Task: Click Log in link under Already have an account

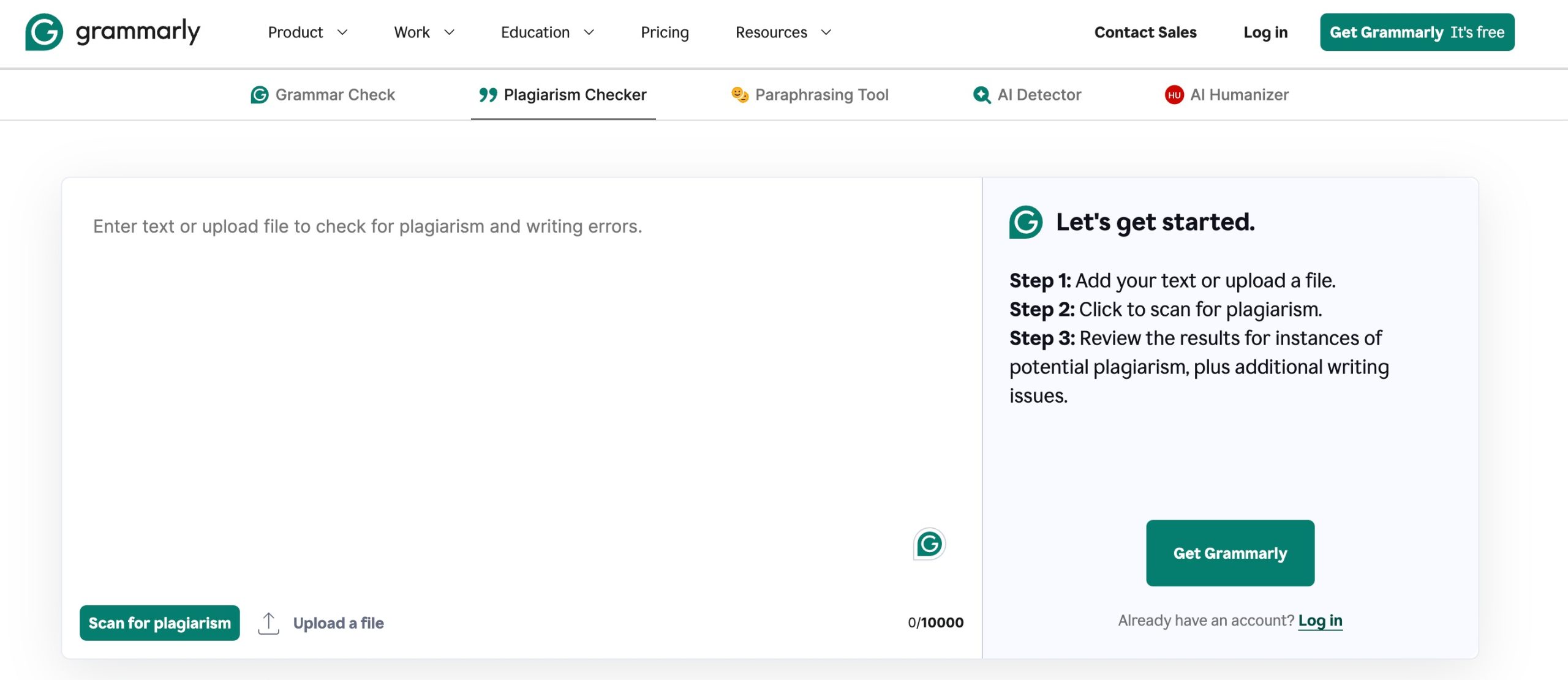Action: (x=1320, y=621)
